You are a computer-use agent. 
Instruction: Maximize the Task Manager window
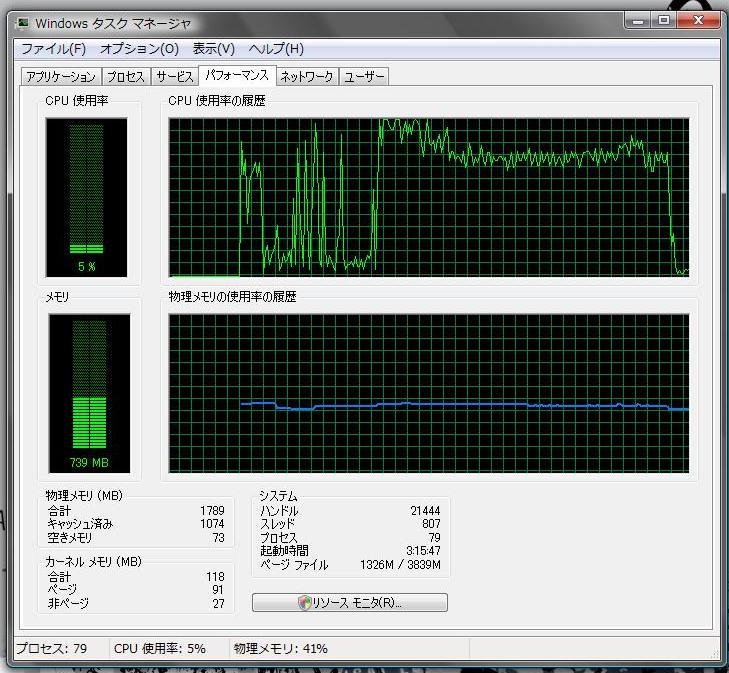[664, 20]
